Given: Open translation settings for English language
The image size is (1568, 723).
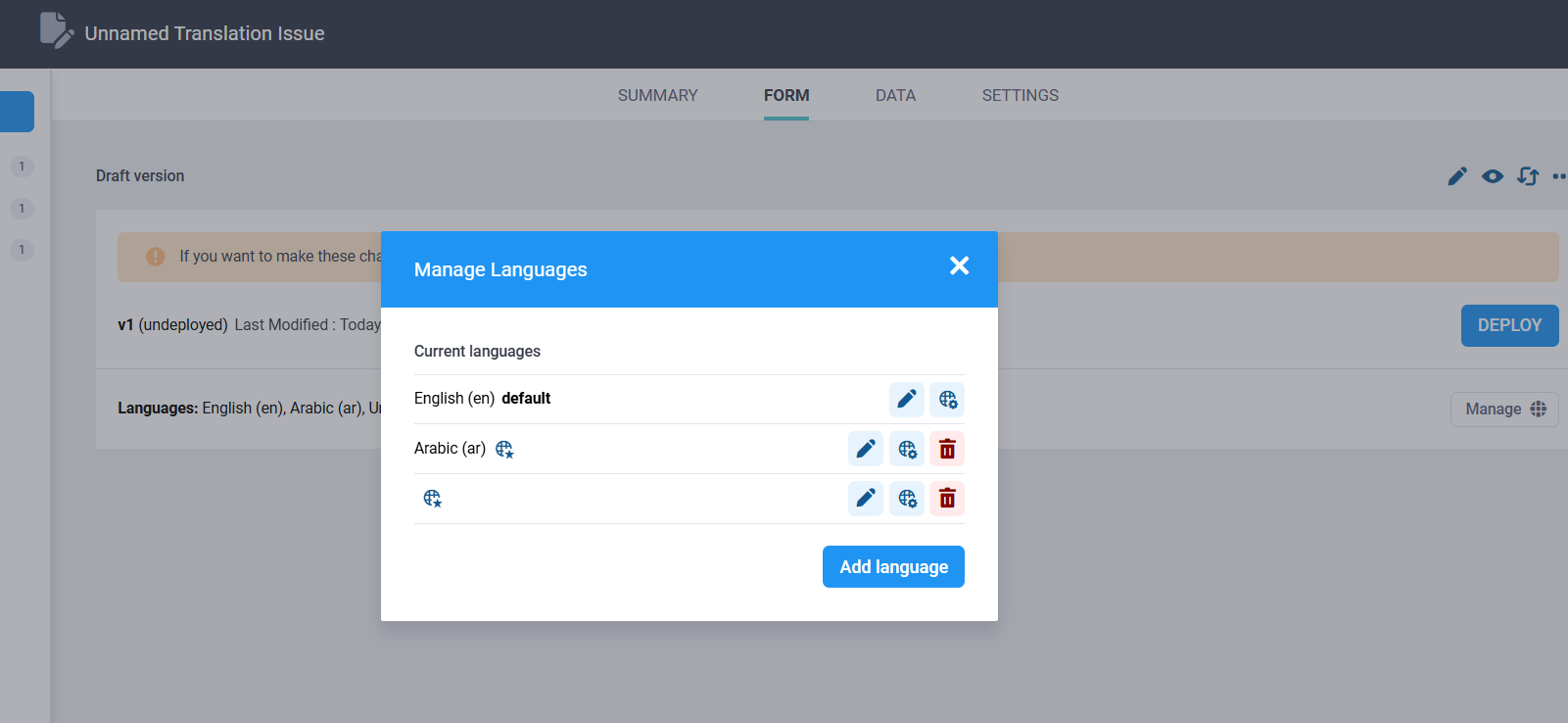Looking at the screenshot, I should point(947,399).
